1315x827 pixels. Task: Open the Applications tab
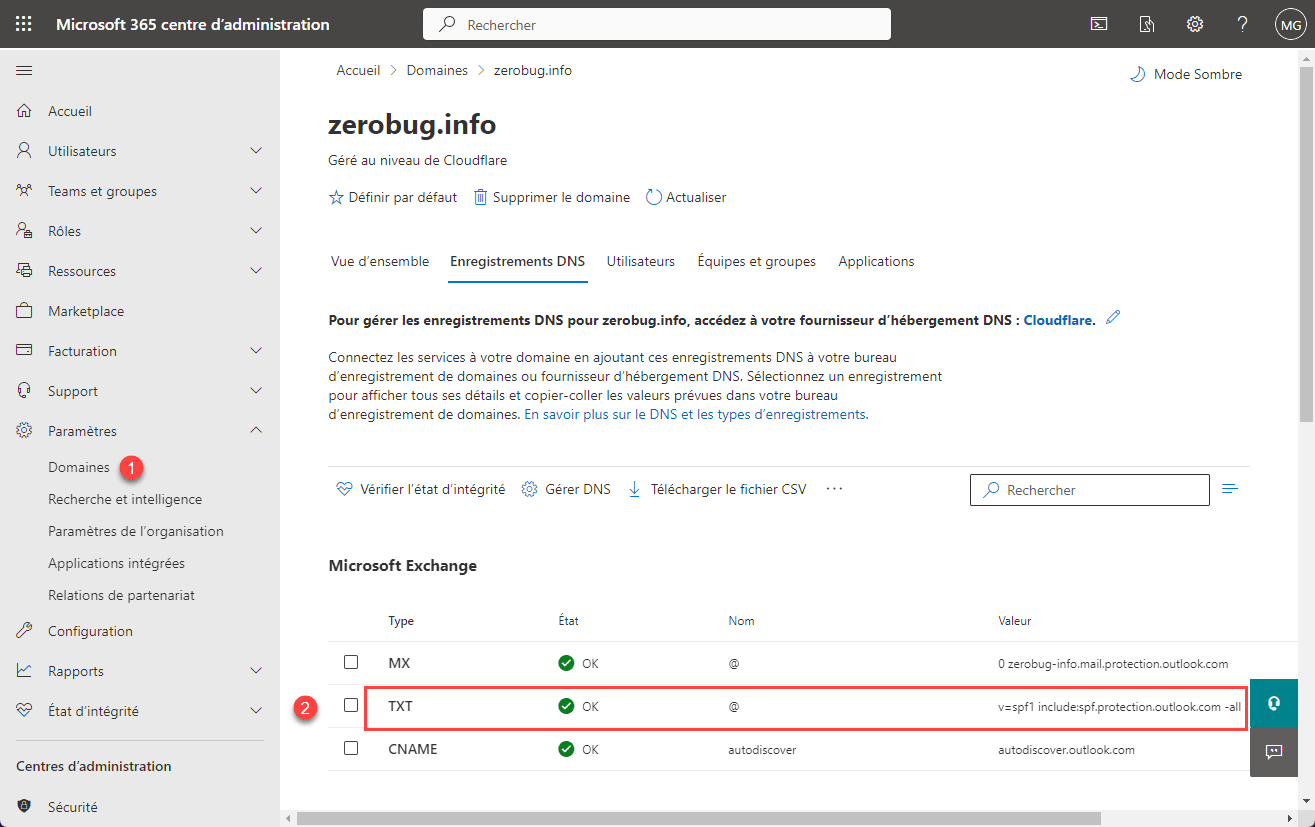(877, 261)
